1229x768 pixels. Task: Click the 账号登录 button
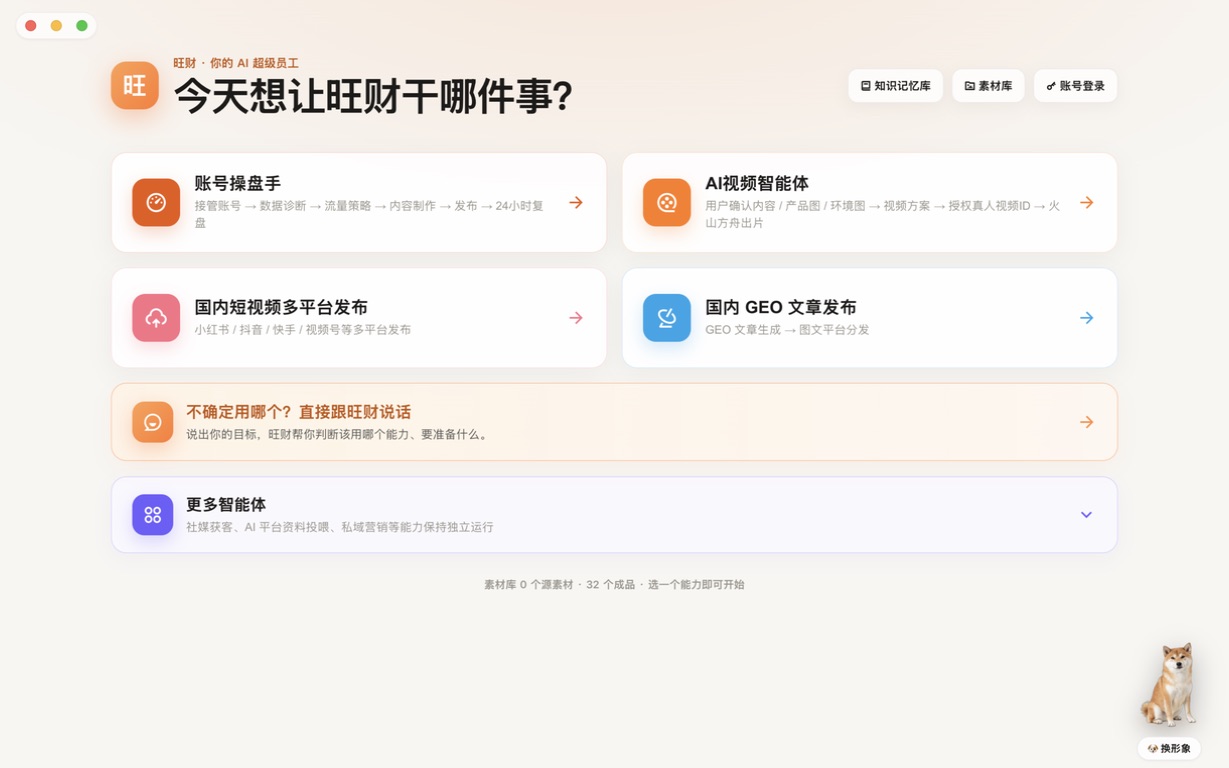point(1075,86)
